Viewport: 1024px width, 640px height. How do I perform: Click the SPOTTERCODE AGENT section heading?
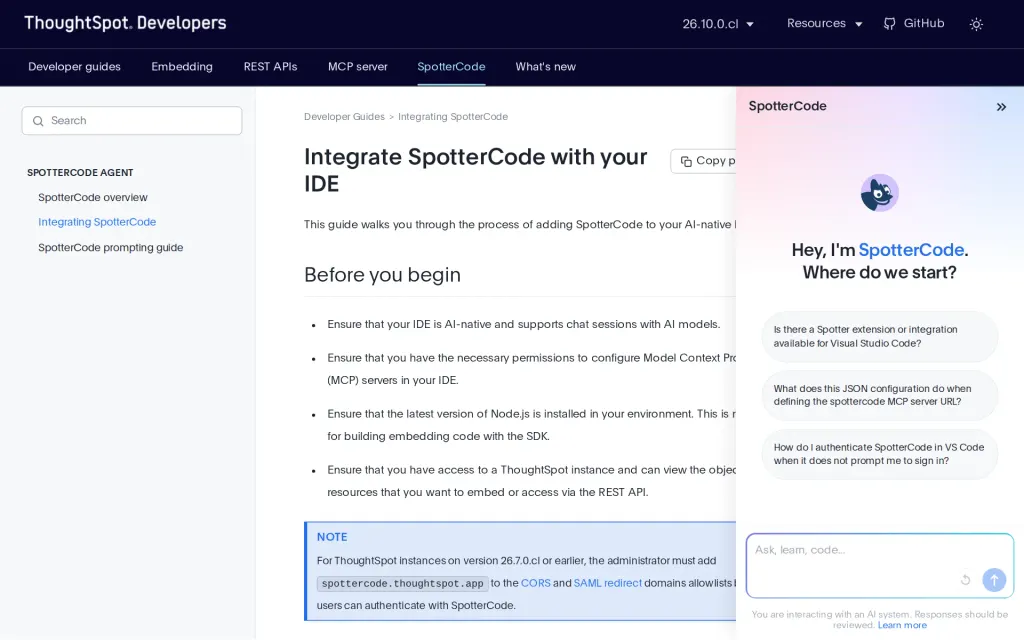(x=80, y=172)
